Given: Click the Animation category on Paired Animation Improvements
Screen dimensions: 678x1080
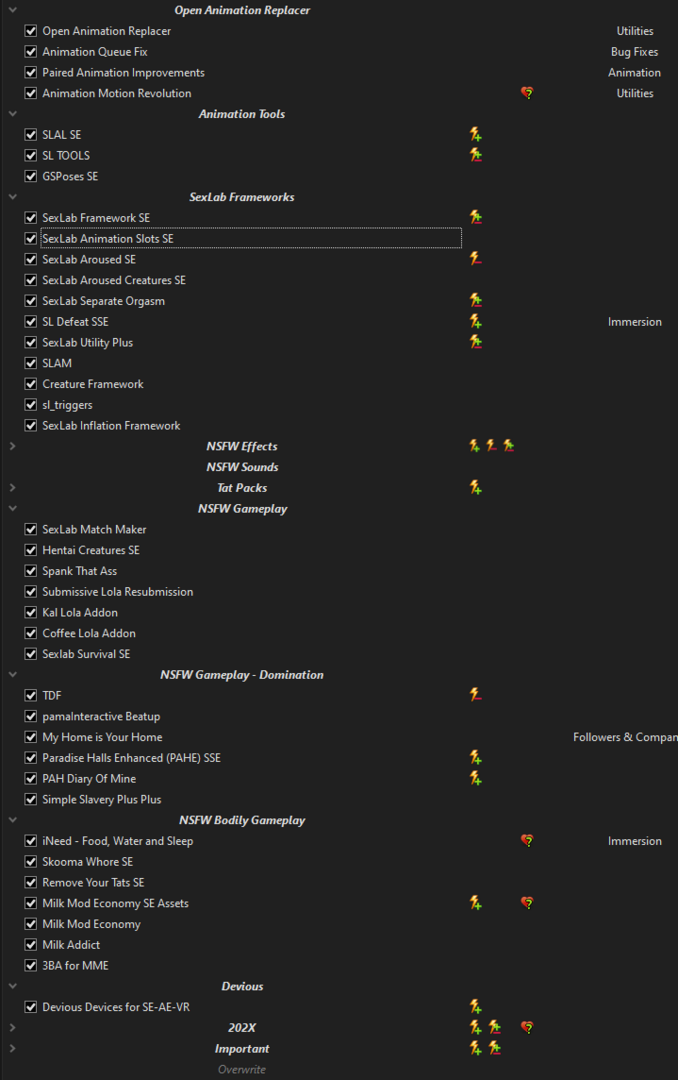Looking at the screenshot, I should click(x=634, y=72).
